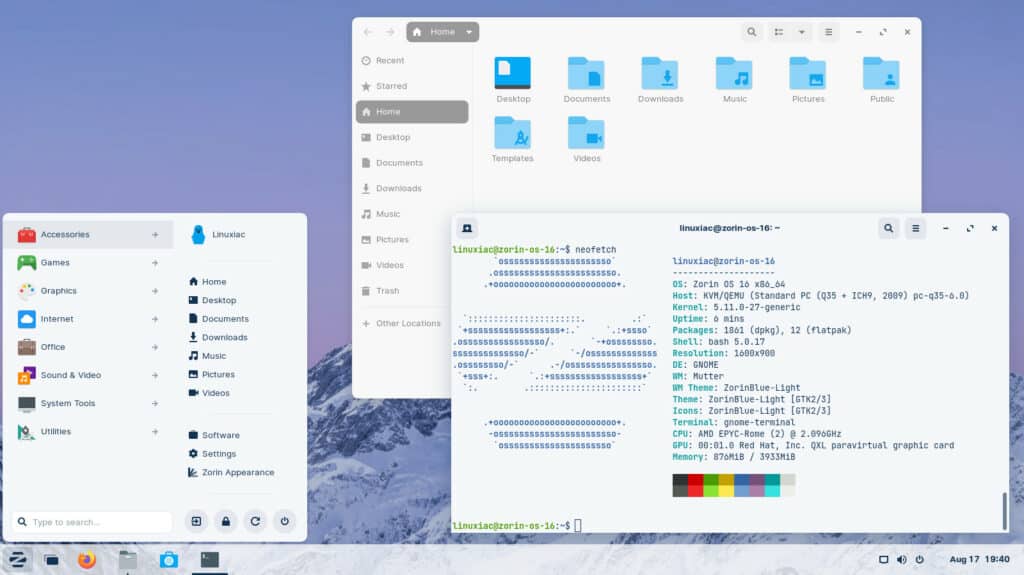This screenshot has height=575, width=1024.
Task: Open new tab button in Terminal
Action: (467, 229)
